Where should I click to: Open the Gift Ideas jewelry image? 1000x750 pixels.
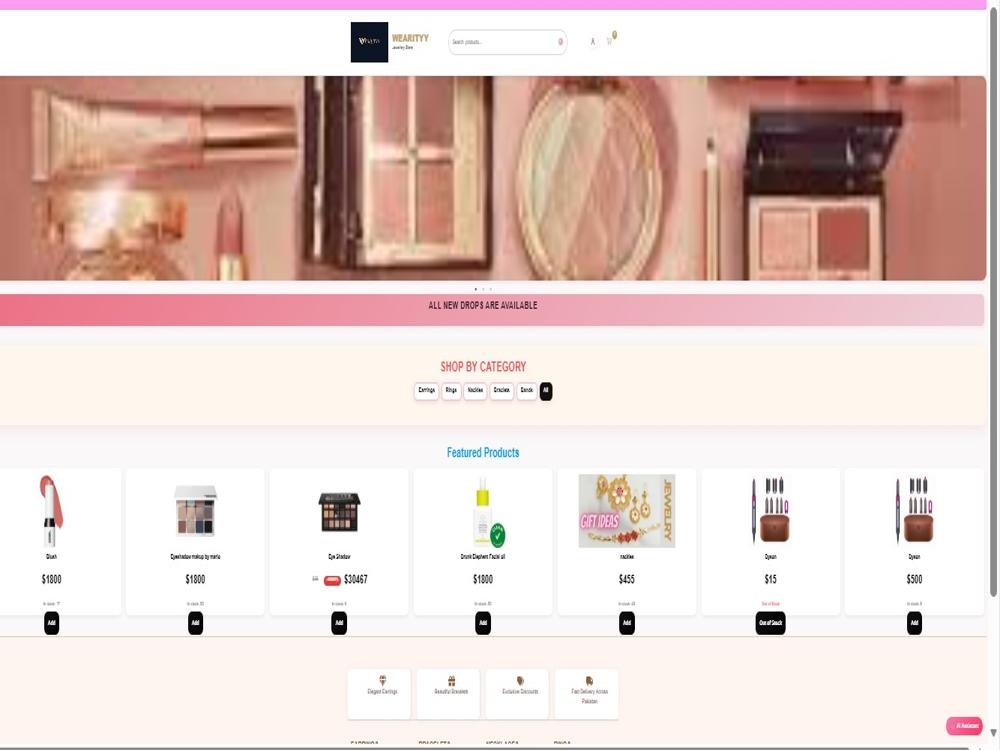(x=627, y=511)
